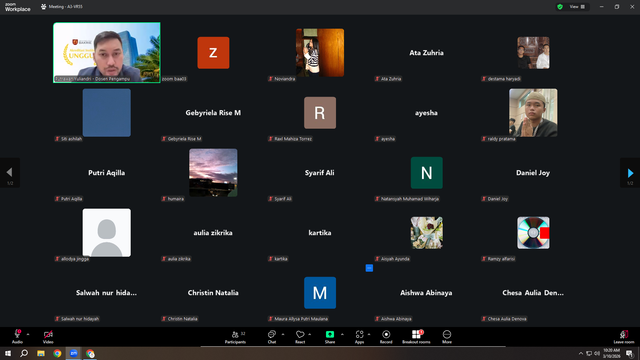Select raldy pratama's profile photo tile
Image resolution: width=640 pixels, height=360 pixels.
(x=533, y=113)
